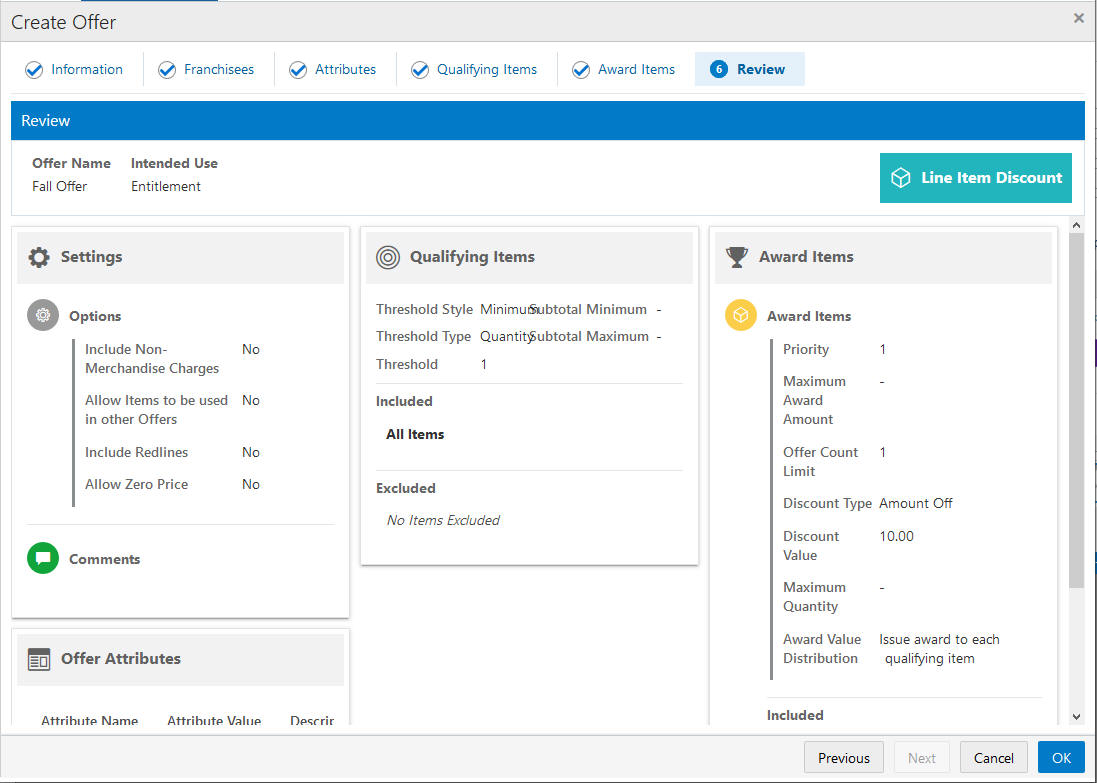
Task: Click the 'Amount Off' discount type value
Action: (x=916, y=503)
